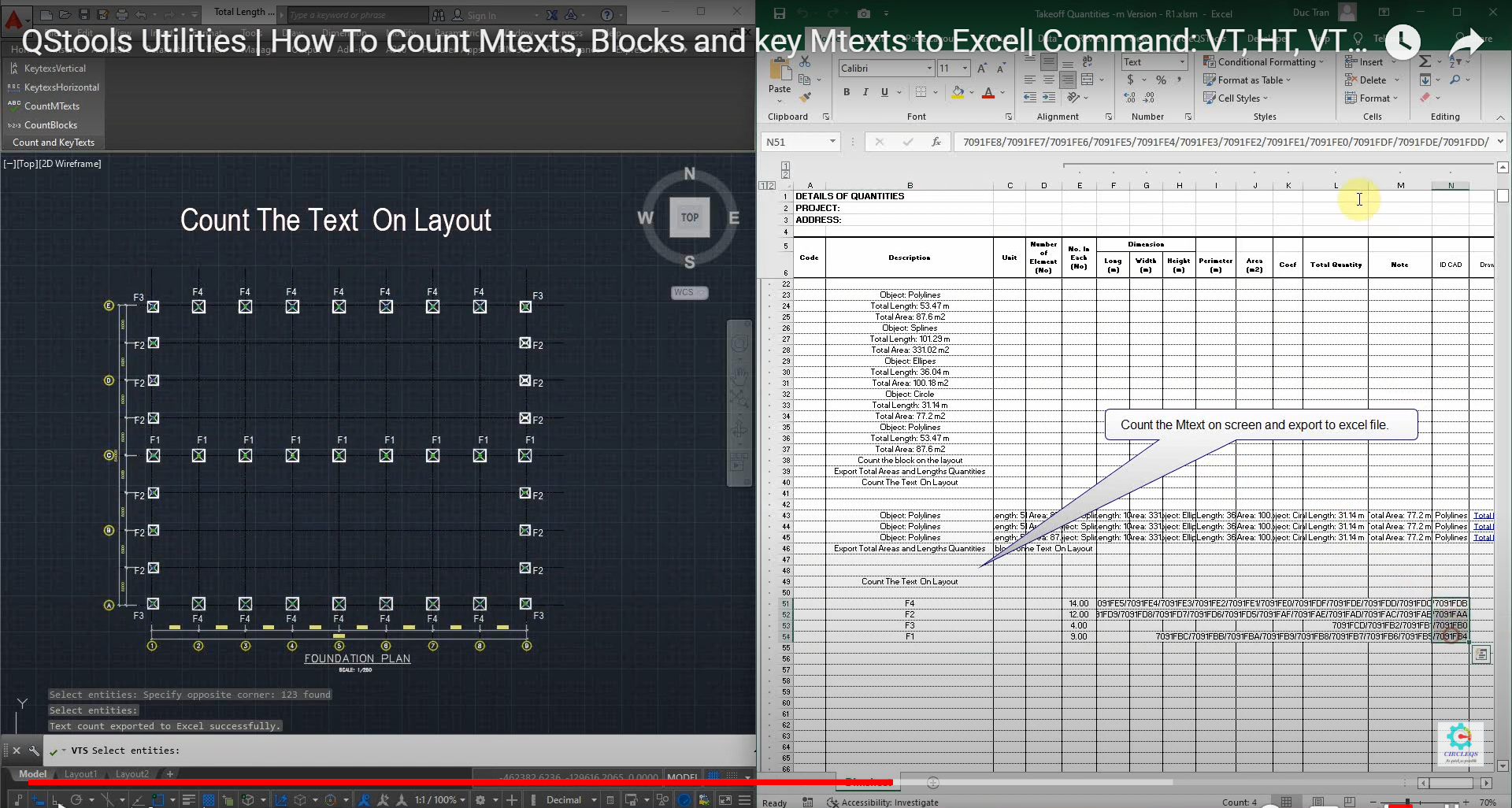Click the Copy icon in Excel clipboard group
Image resolution: width=1512 pixels, height=808 pixels.
tap(804, 80)
